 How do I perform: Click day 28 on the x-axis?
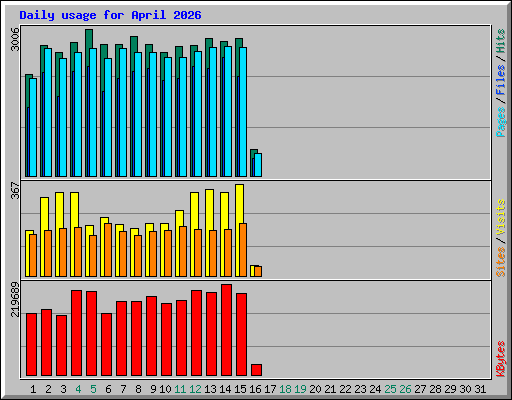[435, 389]
